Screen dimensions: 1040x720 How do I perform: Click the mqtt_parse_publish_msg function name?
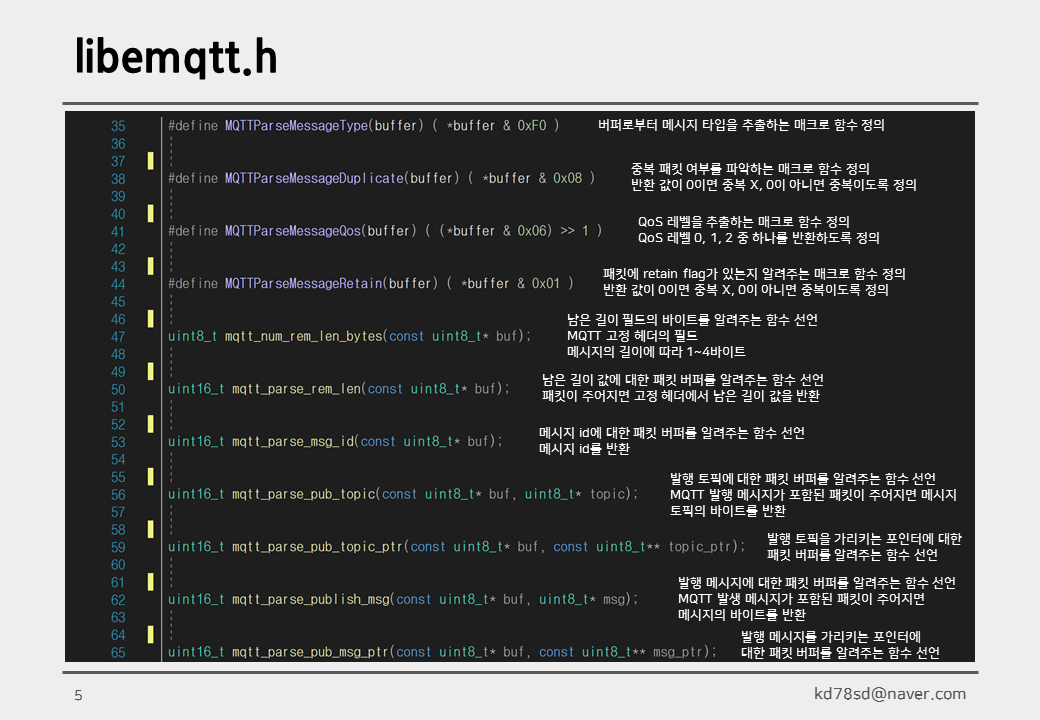[x=310, y=599]
